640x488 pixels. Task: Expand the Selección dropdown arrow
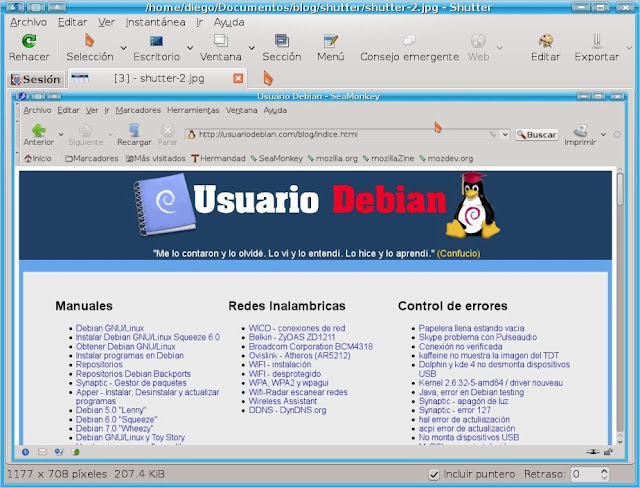123,48
